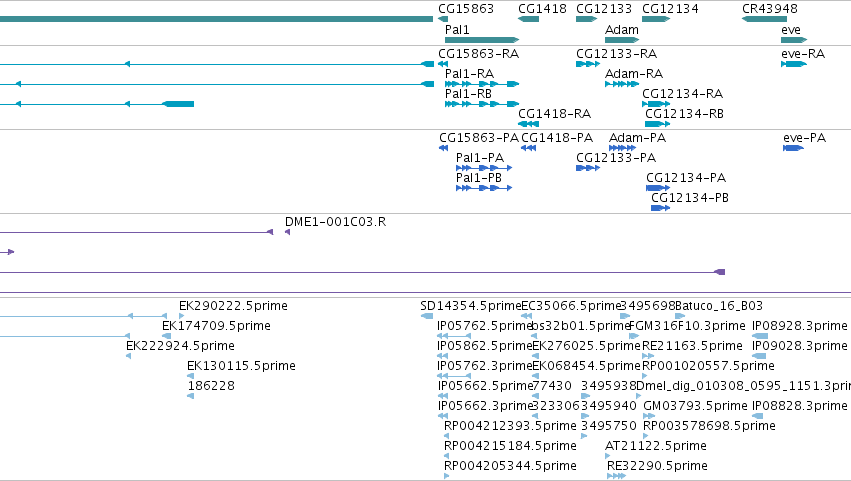The width and height of the screenshot is (851, 481).
Task: Click the GM03793.5prime EST label
Action: point(695,406)
